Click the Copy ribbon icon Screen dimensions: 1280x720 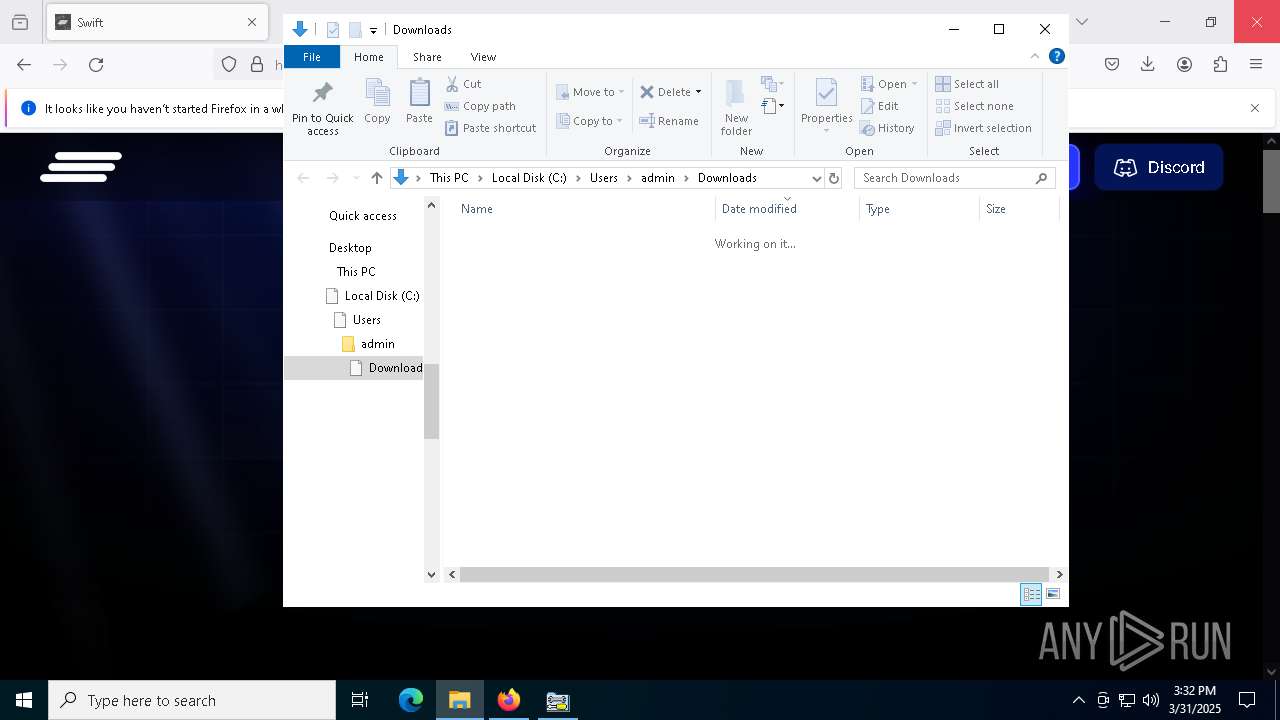coord(377,102)
